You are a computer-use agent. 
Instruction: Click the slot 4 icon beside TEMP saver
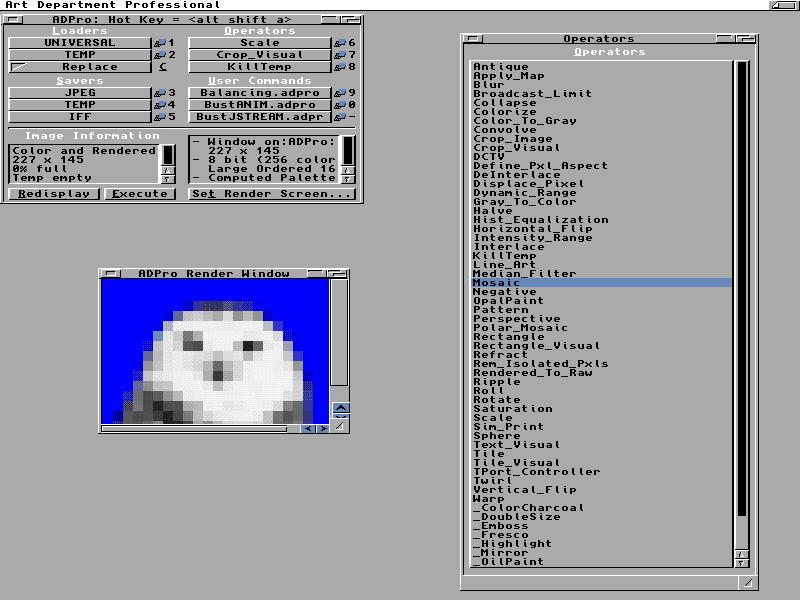[160, 105]
